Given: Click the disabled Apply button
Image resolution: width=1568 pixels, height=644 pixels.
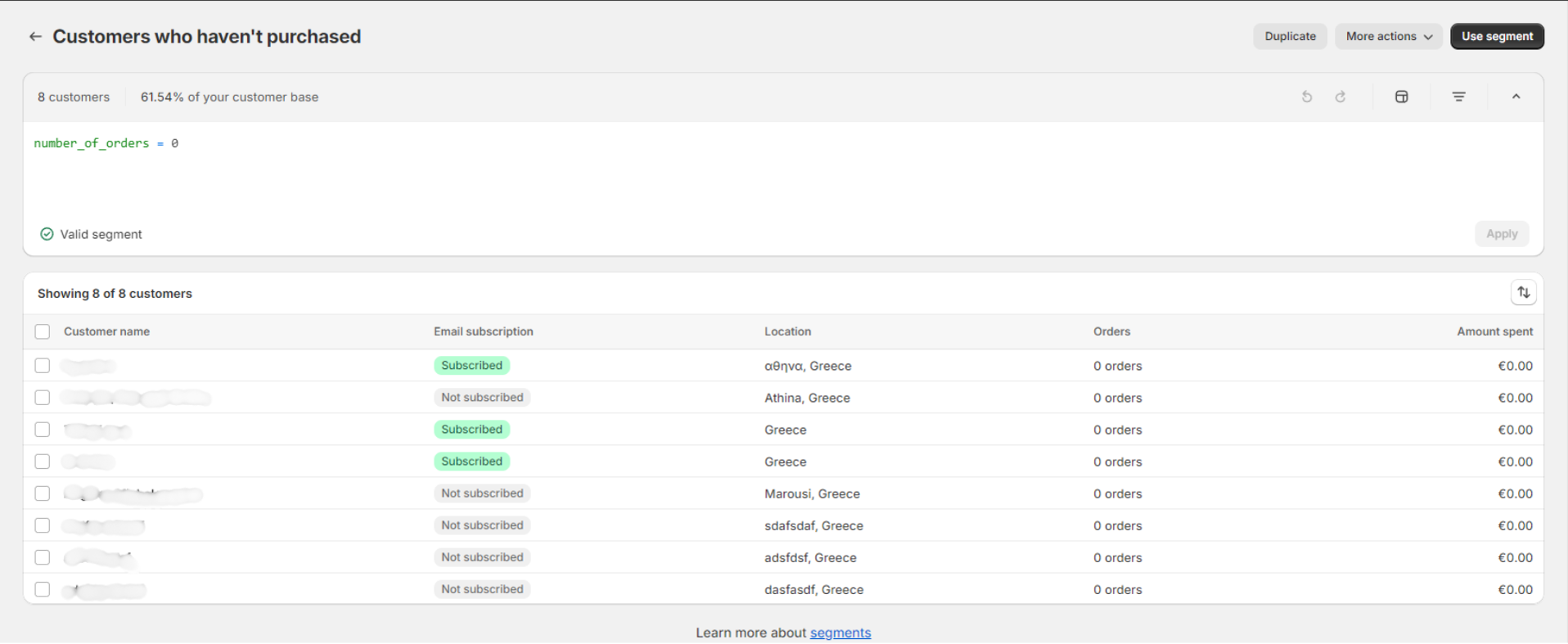Looking at the screenshot, I should [x=1502, y=234].
